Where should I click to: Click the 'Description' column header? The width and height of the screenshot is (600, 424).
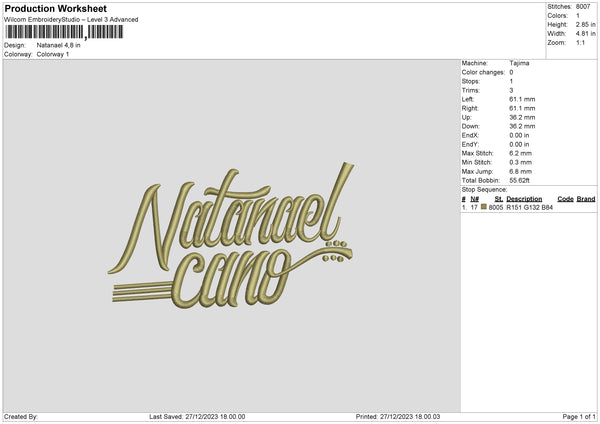tap(524, 199)
